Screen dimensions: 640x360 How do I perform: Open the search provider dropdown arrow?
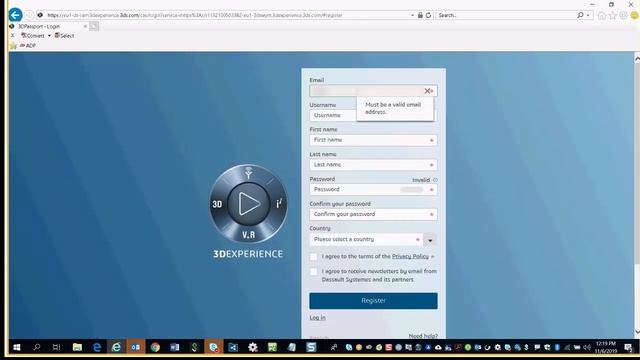pyautogui.click(x=588, y=15)
